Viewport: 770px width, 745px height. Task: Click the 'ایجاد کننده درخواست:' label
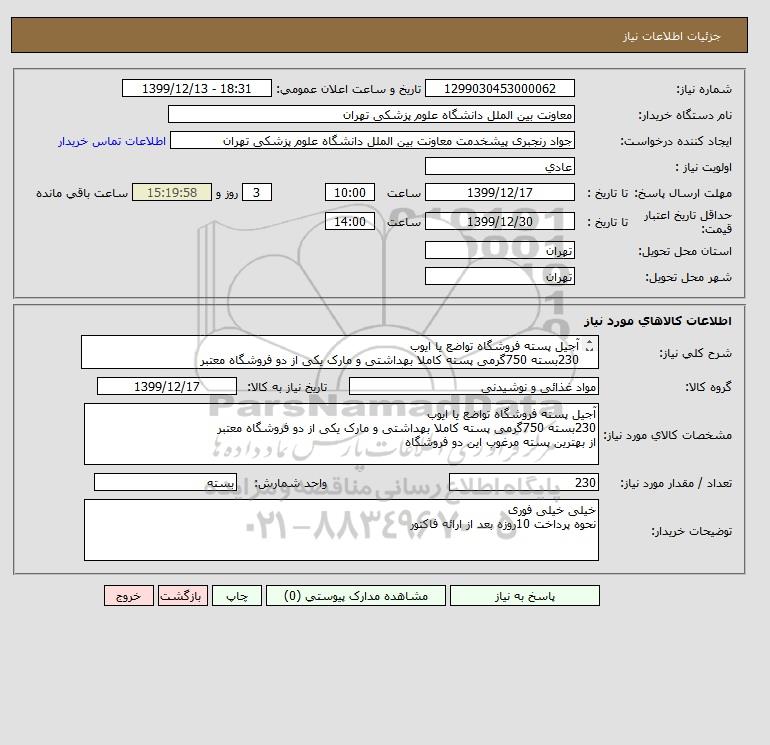(x=676, y=141)
